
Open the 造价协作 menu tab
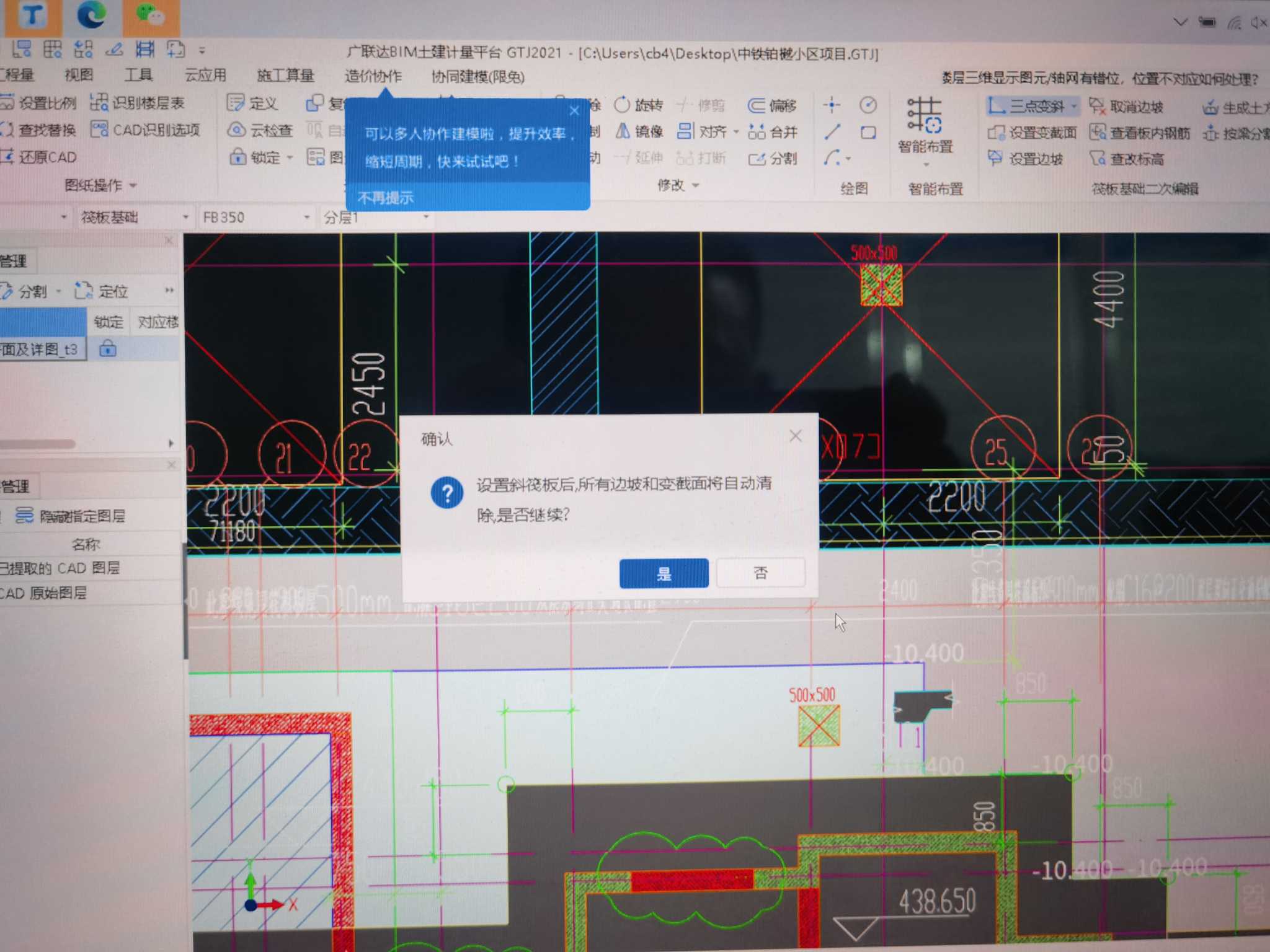coord(373,76)
